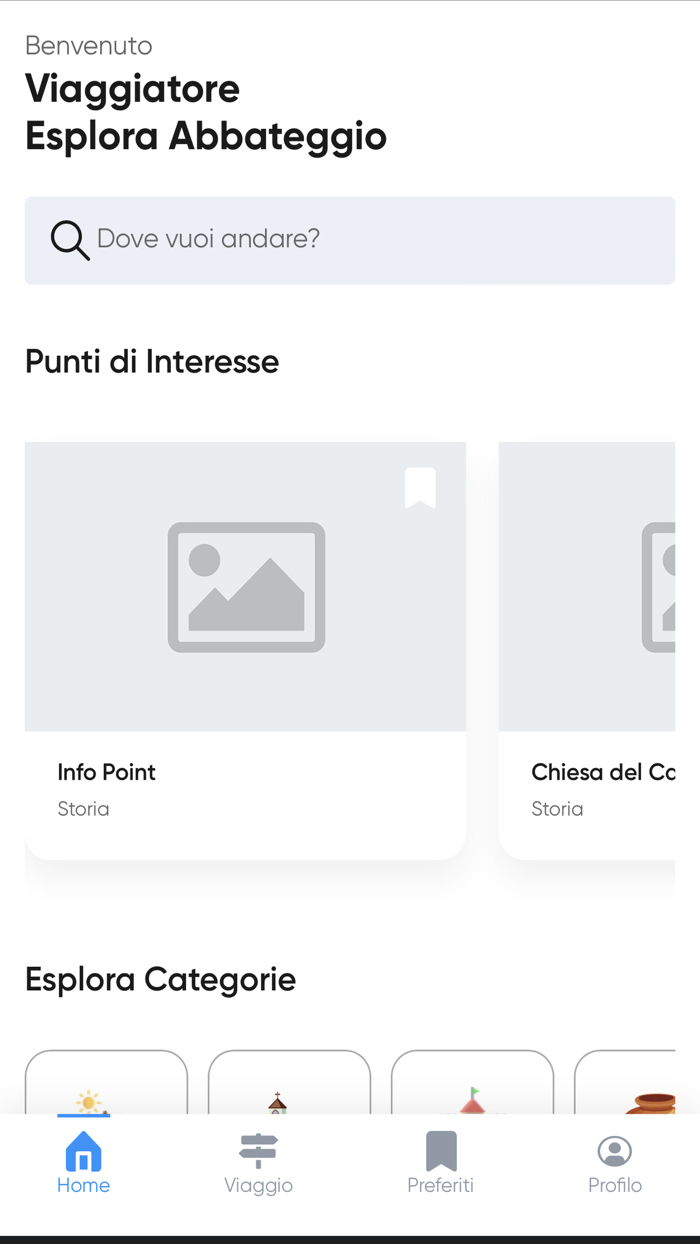
Task: Switch to the Viaggio tab
Action: (258, 1164)
